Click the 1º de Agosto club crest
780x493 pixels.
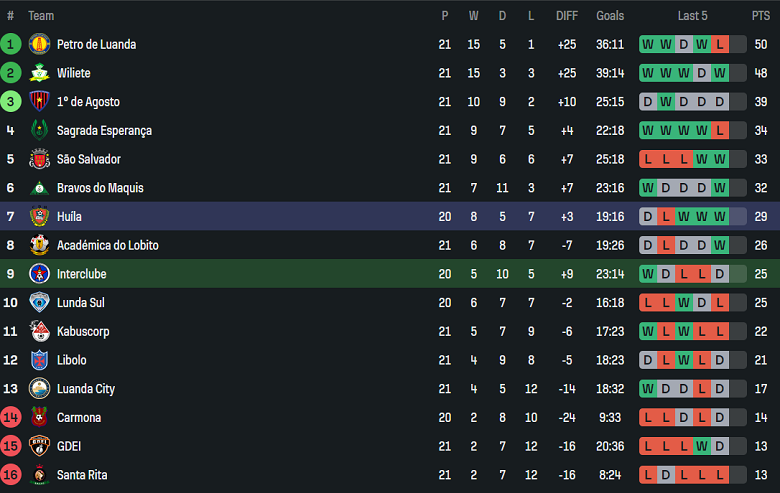(x=39, y=102)
